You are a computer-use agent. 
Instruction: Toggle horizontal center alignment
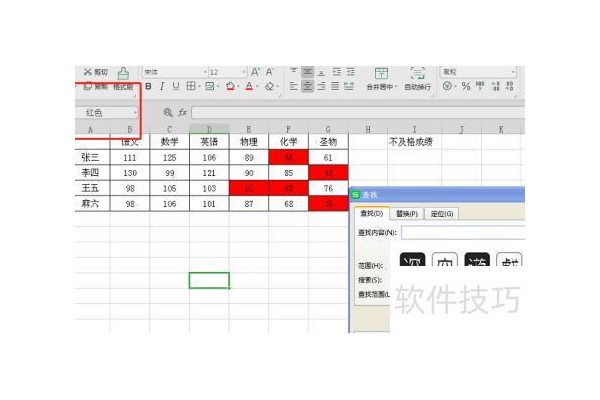(307, 86)
